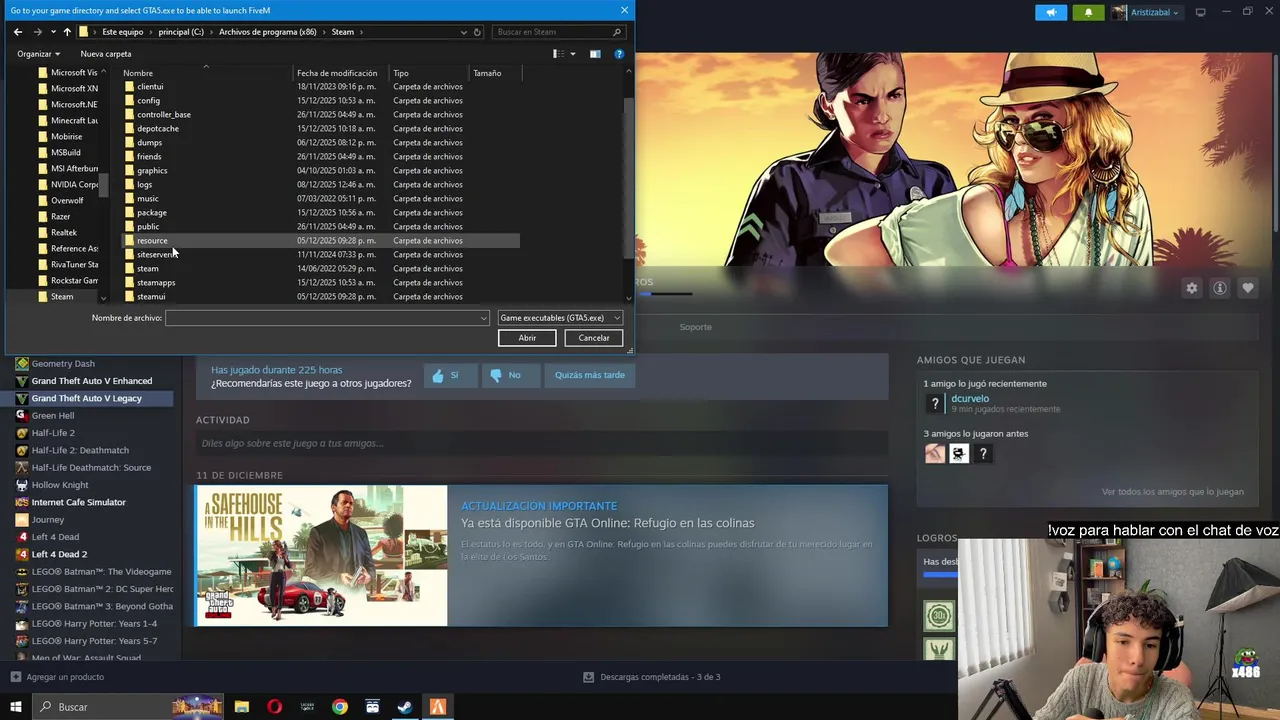Click the Abrir button
The height and width of the screenshot is (720, 1280).
(x=527, y=338)
